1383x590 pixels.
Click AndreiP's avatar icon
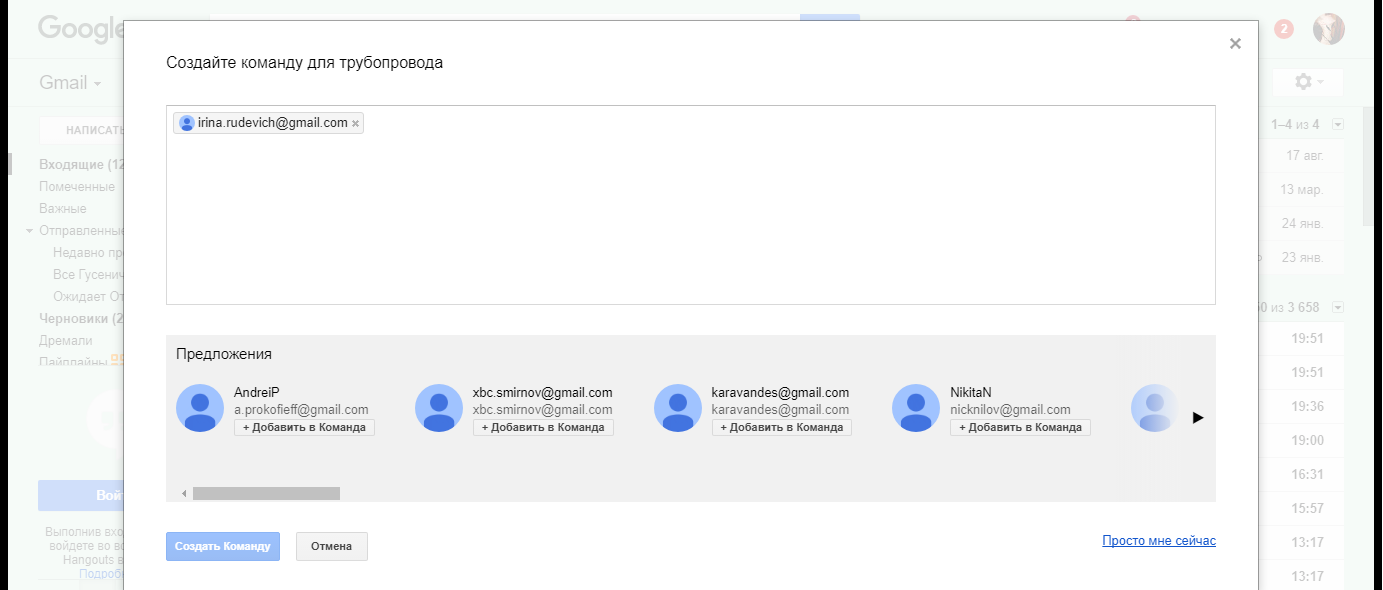coord(200,408)
